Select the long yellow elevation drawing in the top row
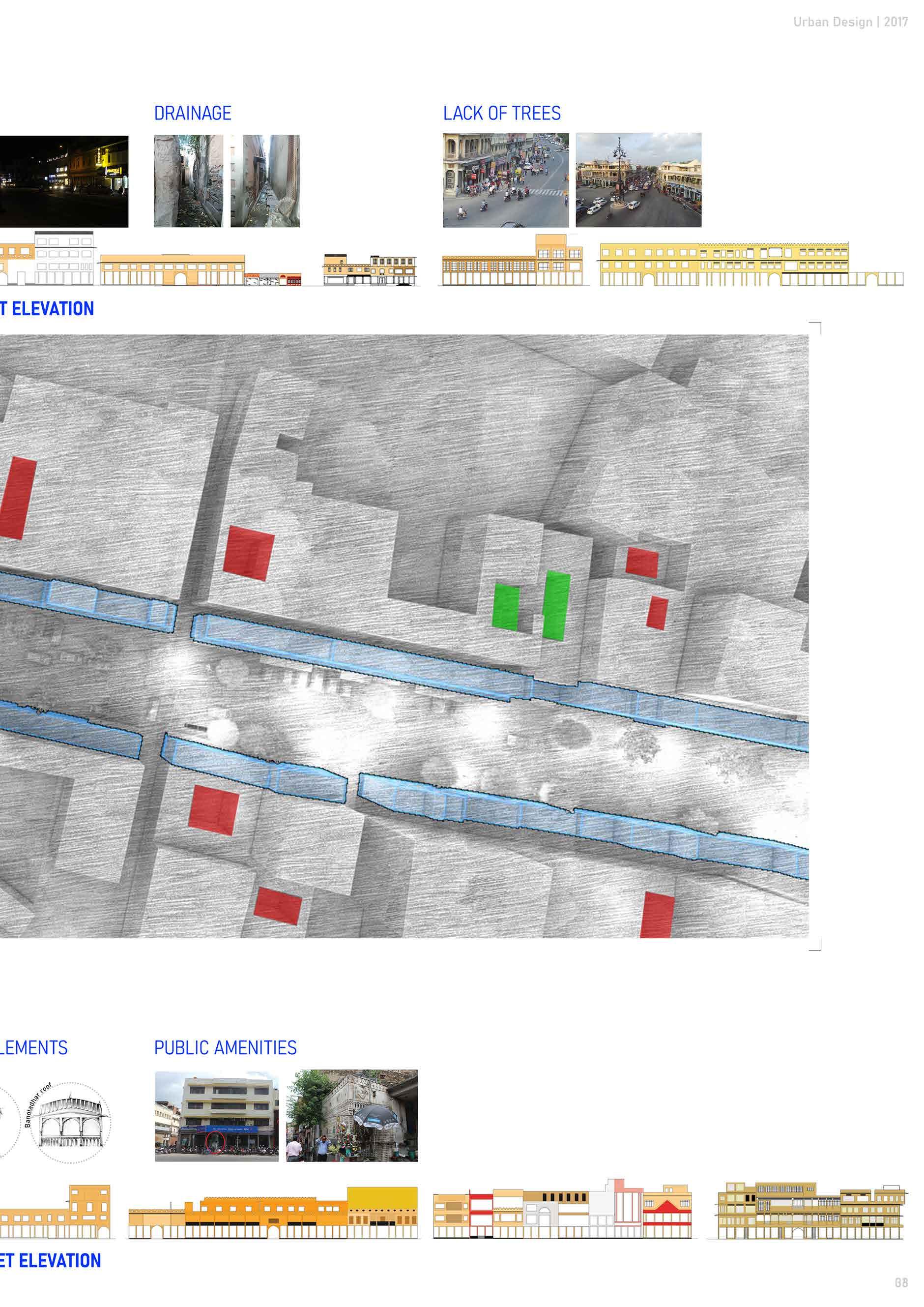The height and width of the screenshot is (1307, 924). point(751,264)
